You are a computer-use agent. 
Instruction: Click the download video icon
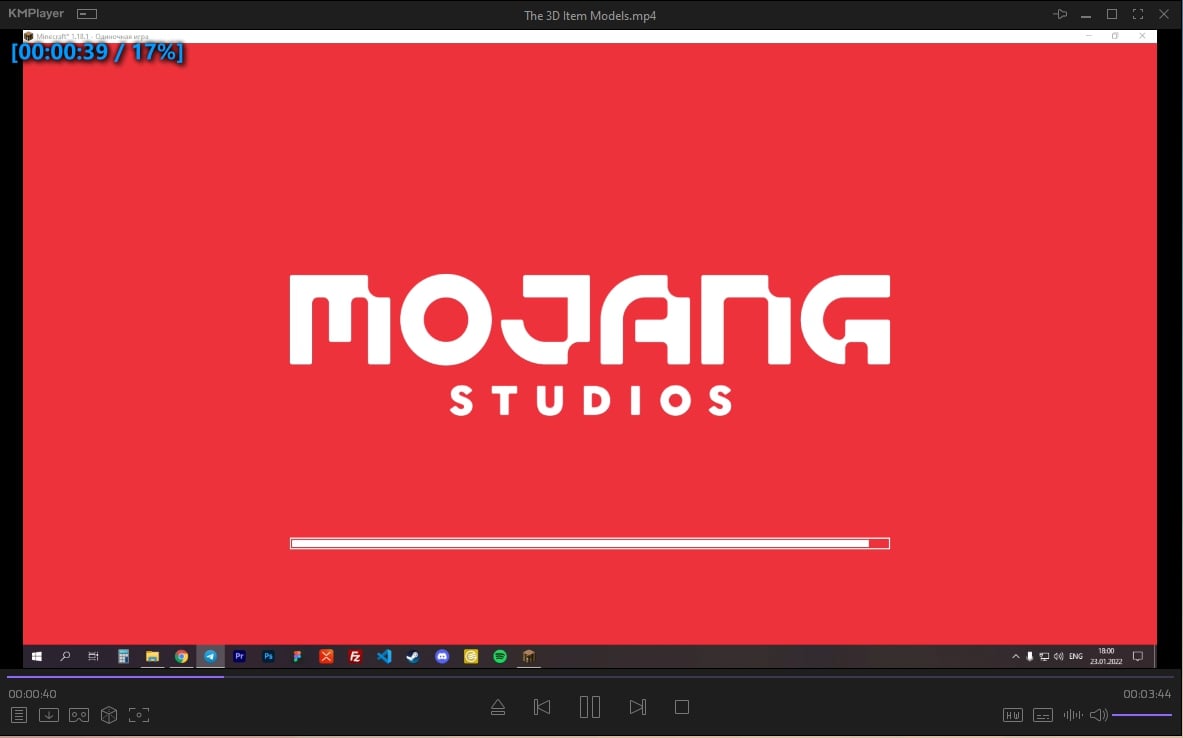[49, 715]
